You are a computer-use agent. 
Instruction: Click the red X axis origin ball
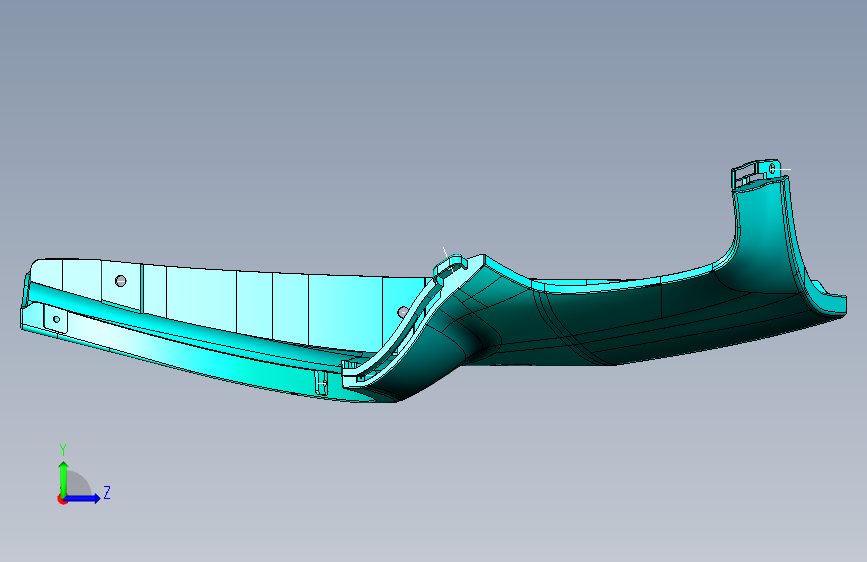coord(62,499)
